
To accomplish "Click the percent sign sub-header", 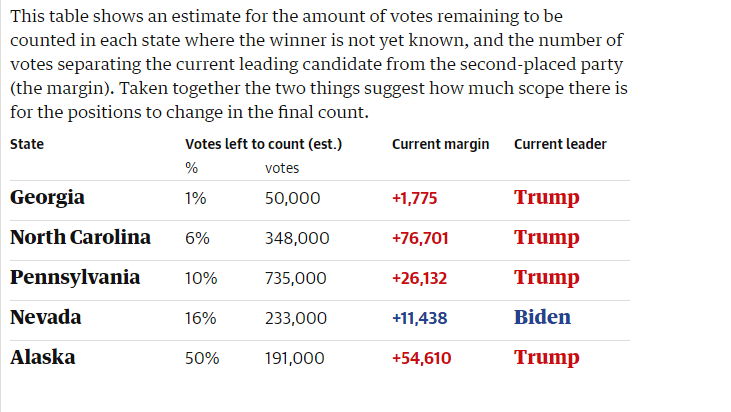I will pos(192,168).
